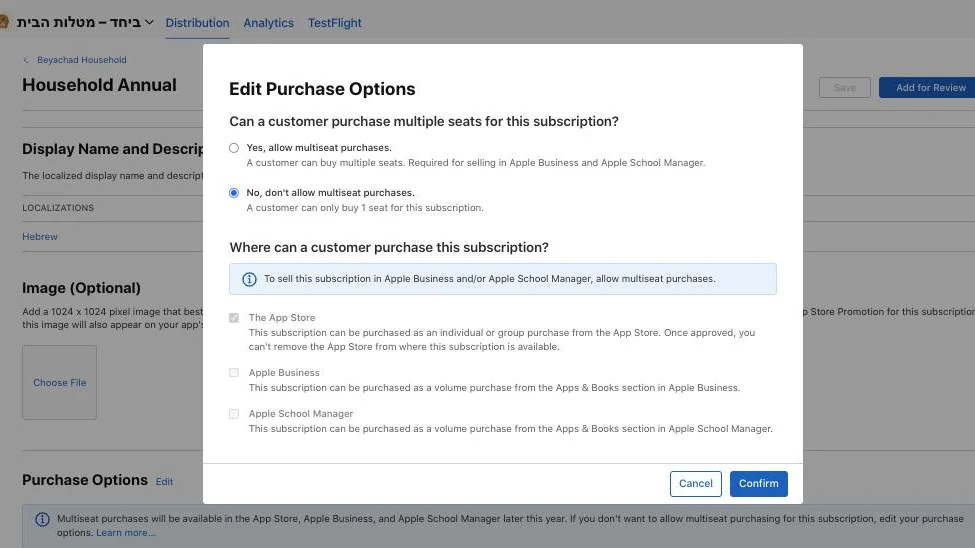Screen dimensions: 975x548
Task: Confirm the purchase options
Action: (758, 483)
